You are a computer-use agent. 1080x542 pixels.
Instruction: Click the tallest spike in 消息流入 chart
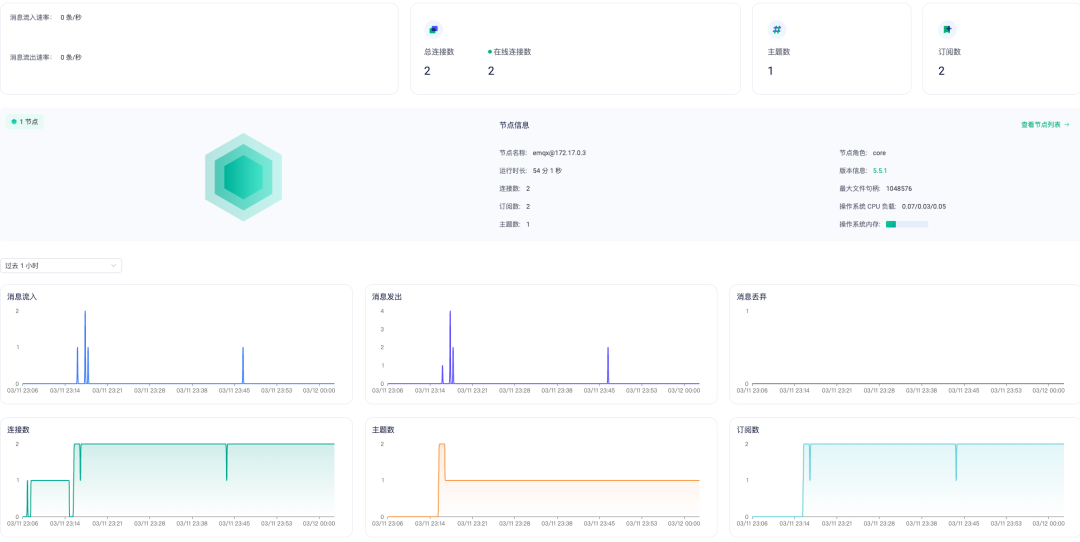[85, 311]
